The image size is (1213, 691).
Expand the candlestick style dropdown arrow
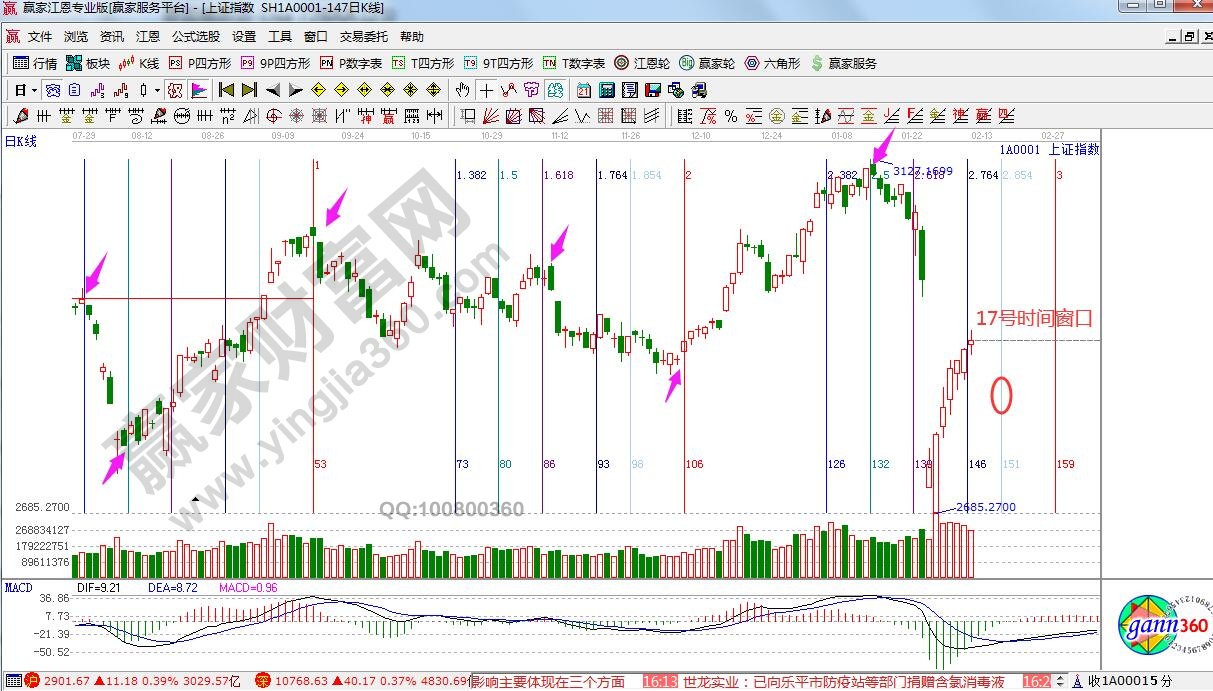pyautogui.click(x=157, y=90)
